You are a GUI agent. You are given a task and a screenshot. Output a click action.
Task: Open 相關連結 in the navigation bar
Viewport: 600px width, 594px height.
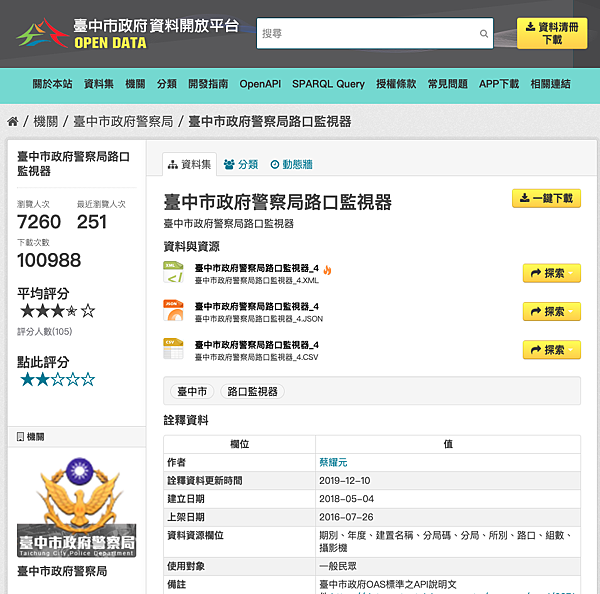[x=550, y=84]
